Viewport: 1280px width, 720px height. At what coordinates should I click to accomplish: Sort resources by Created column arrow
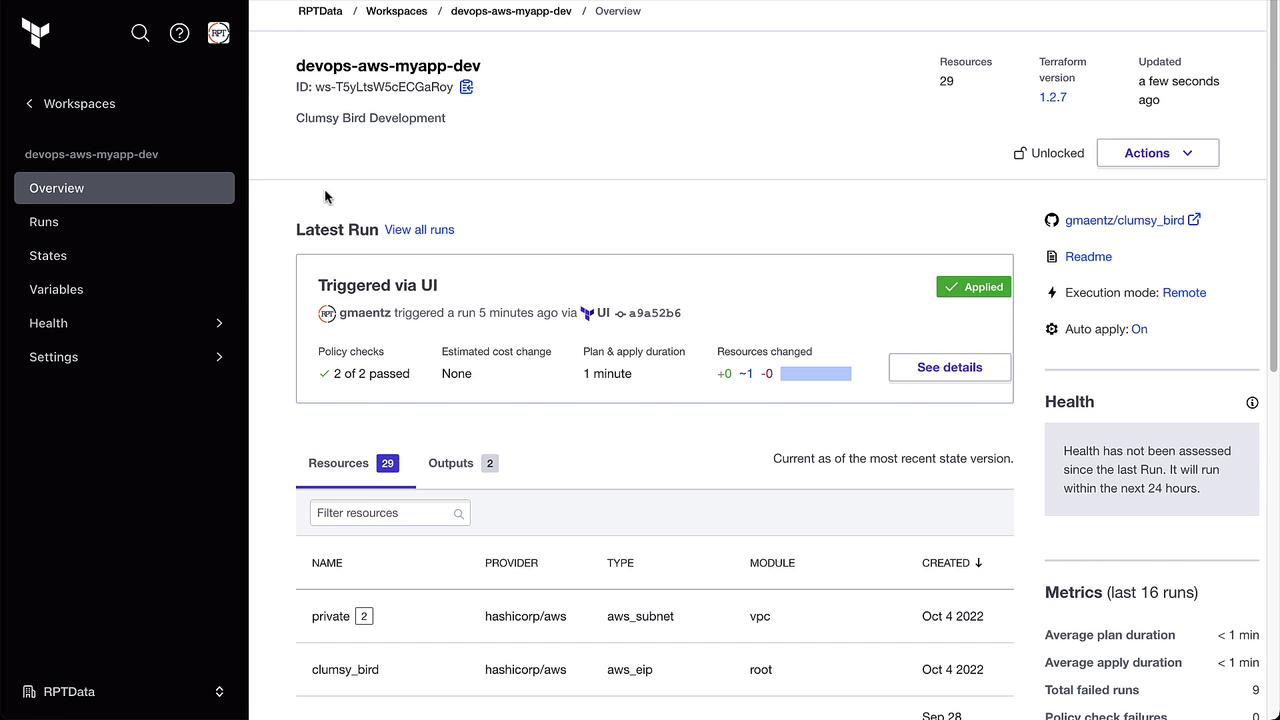coord(978,563)
